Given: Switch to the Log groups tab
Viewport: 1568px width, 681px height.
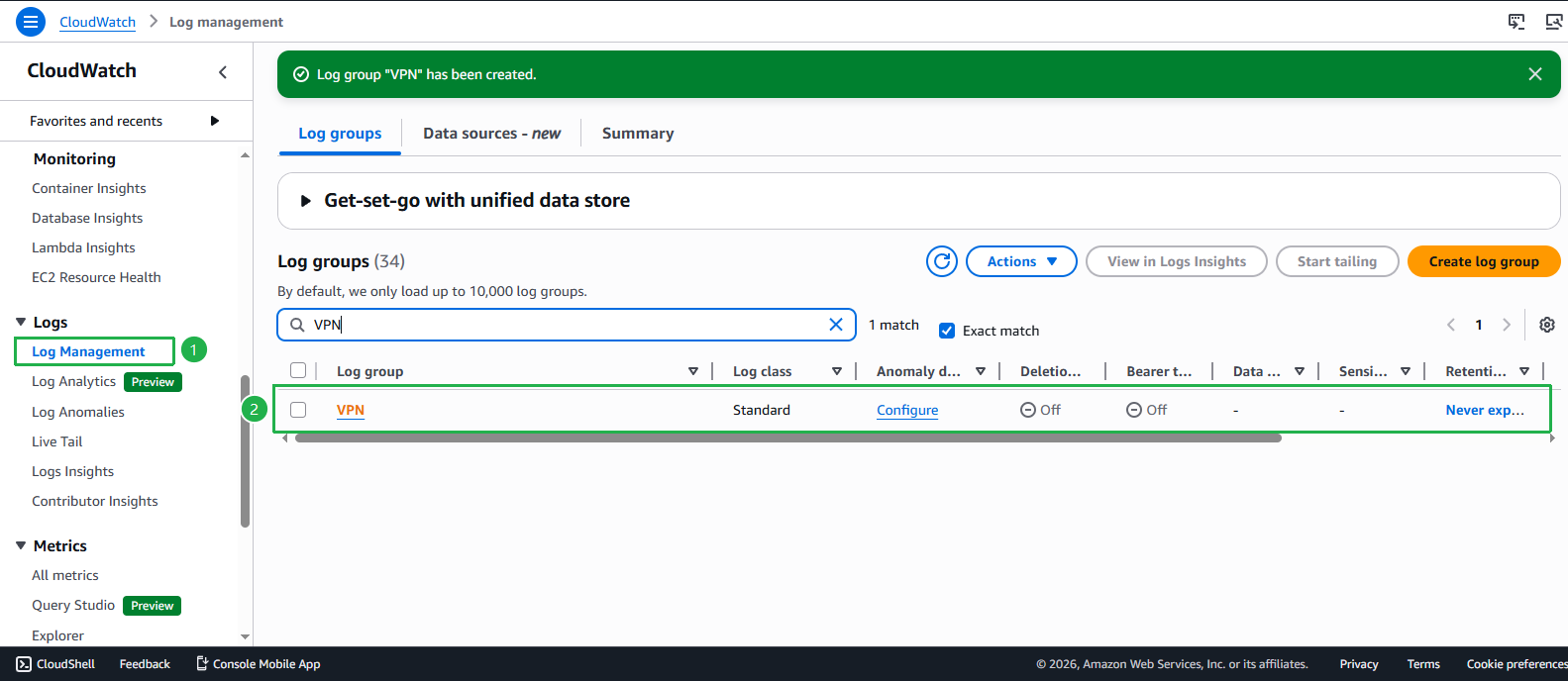Looking at the screenshot, I should pyautogui.click(x=340, y=134).
